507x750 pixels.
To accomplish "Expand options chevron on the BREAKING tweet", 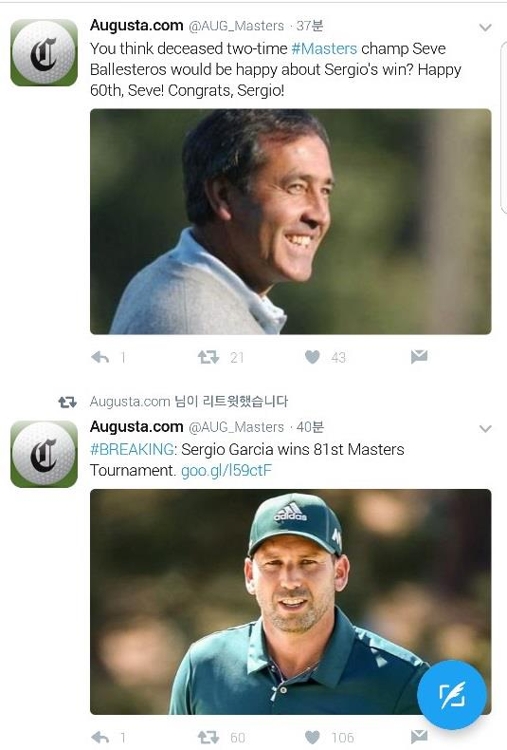I will click(x=485, y=429).
